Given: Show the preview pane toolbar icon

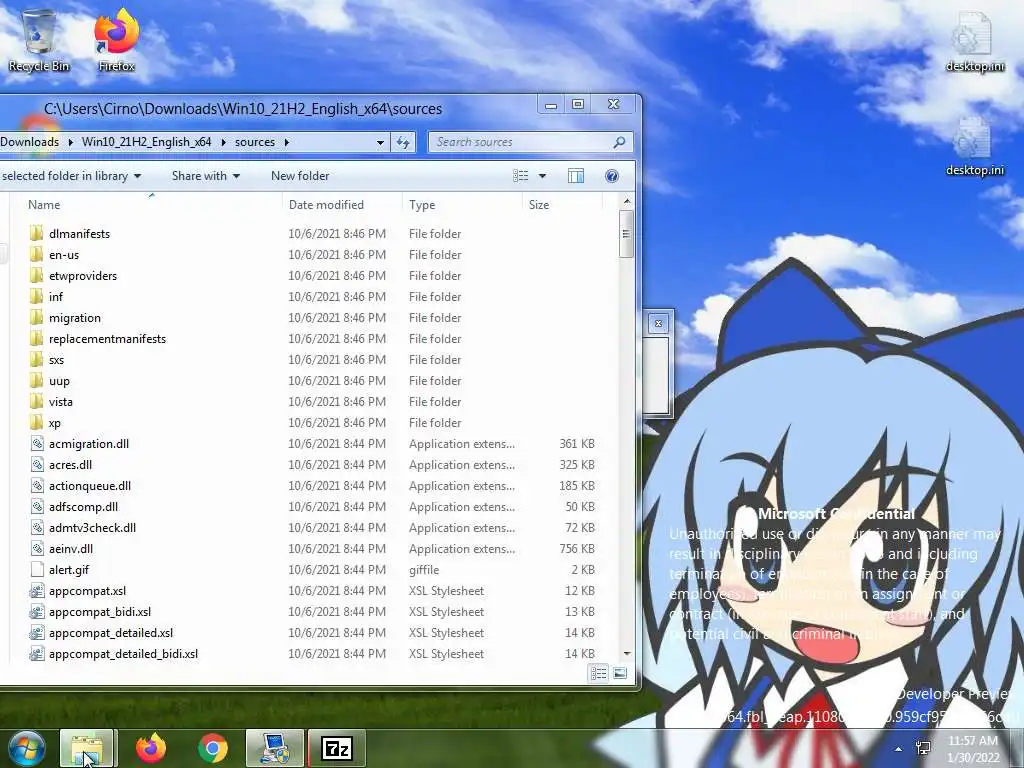Looking at the screenshot, I should point(575,176).
